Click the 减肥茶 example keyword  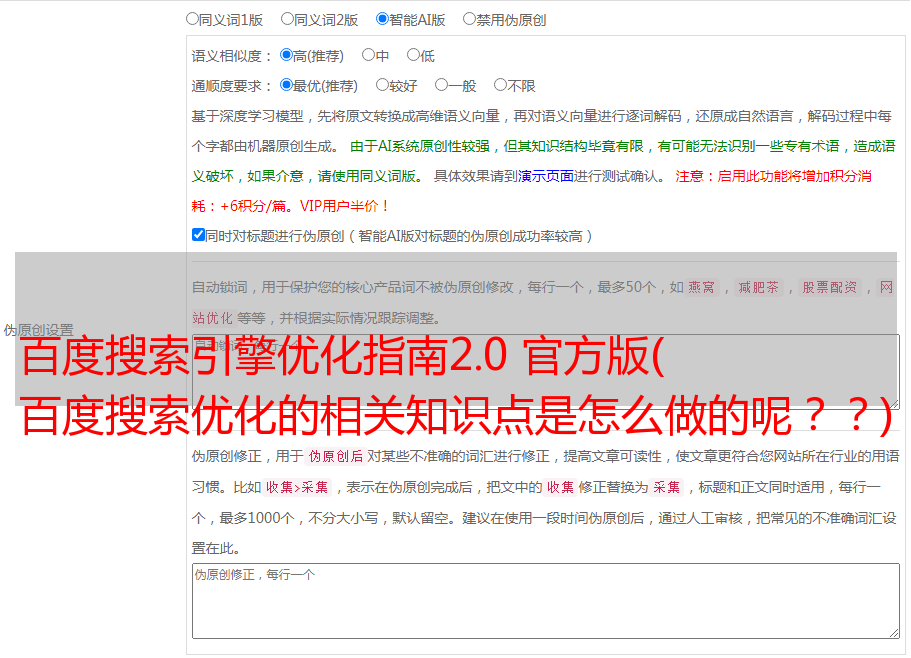point(758,287)
